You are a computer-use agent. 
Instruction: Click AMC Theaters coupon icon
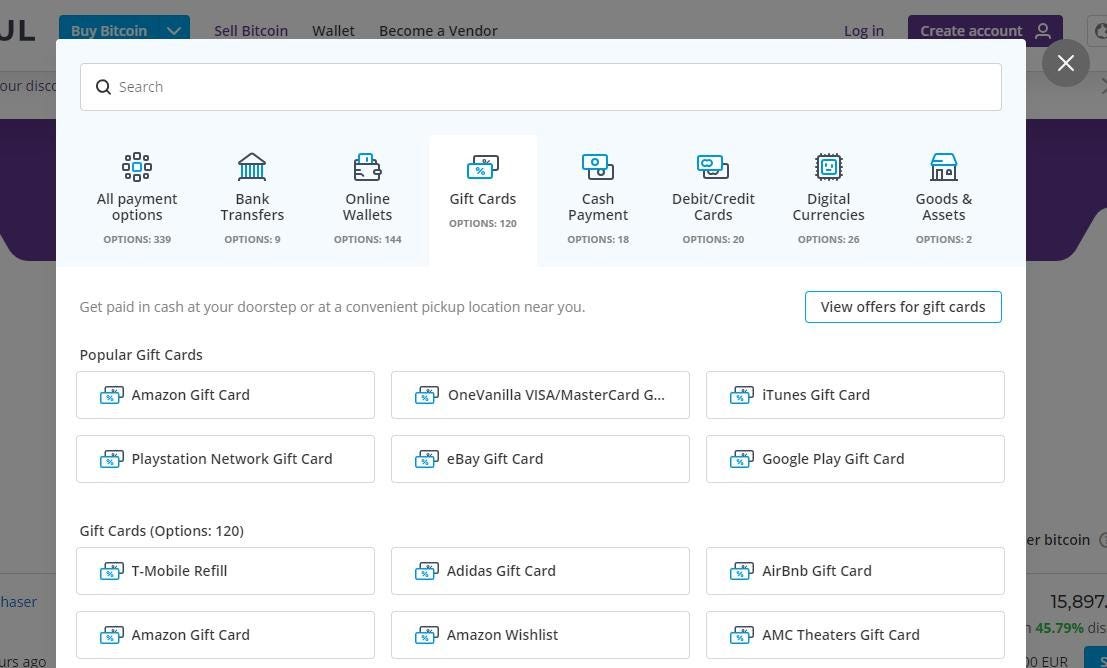coord(742,635)
